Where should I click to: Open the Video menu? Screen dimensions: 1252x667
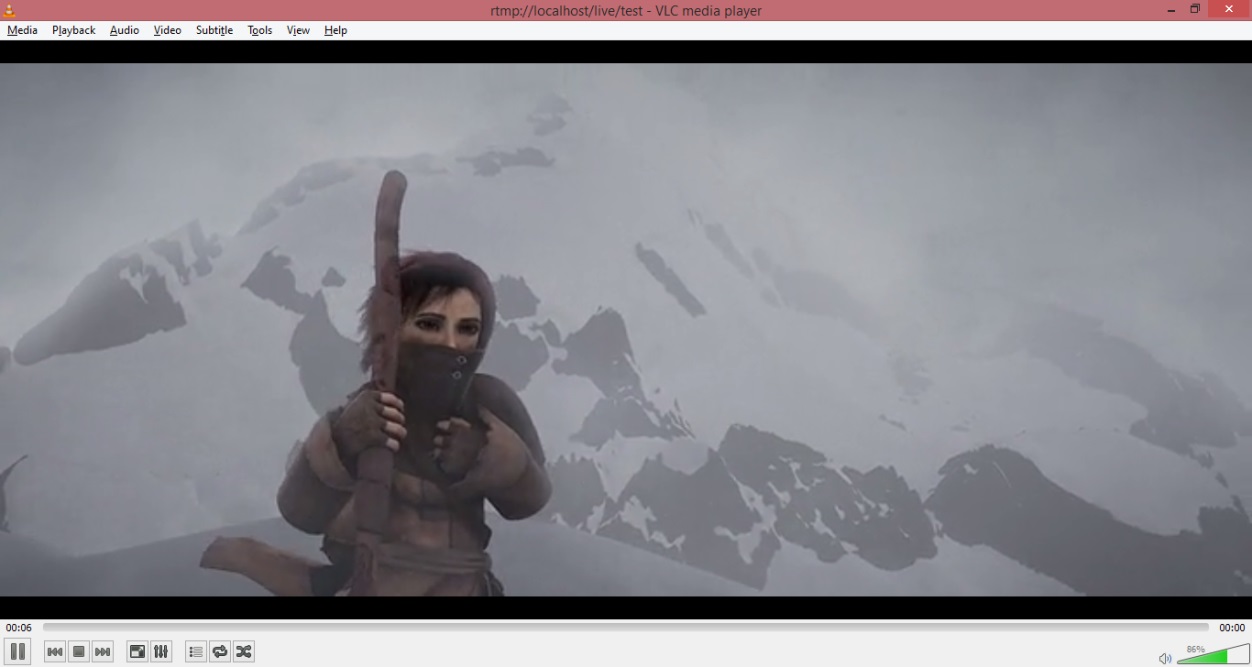click(x=167, y=30)
